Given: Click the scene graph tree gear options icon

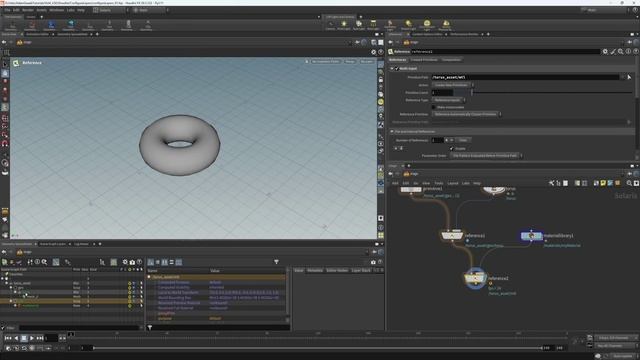Looking at the screenshot, I should [125, 262].
